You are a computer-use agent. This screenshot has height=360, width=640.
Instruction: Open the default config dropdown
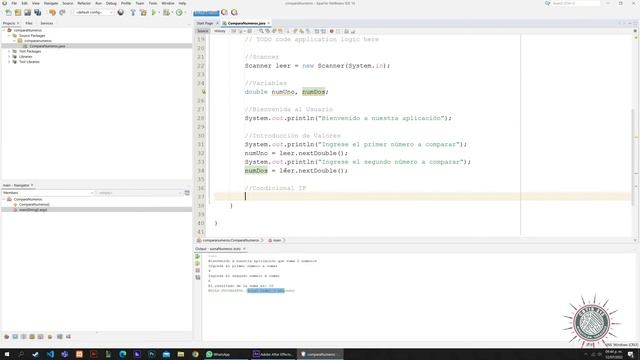point(94,13)
